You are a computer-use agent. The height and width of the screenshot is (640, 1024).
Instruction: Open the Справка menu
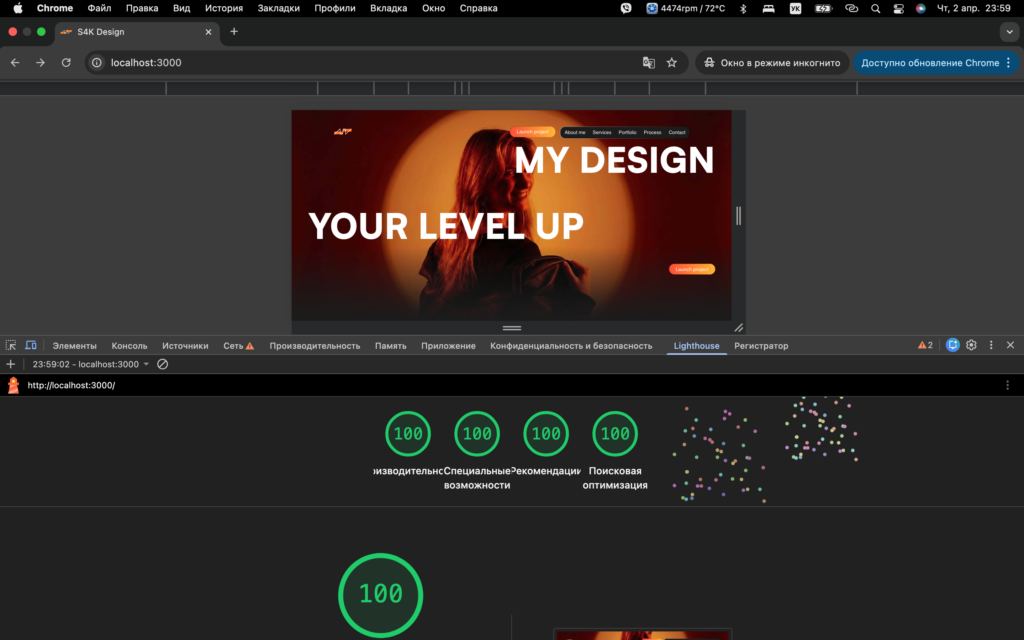[478, 8]
